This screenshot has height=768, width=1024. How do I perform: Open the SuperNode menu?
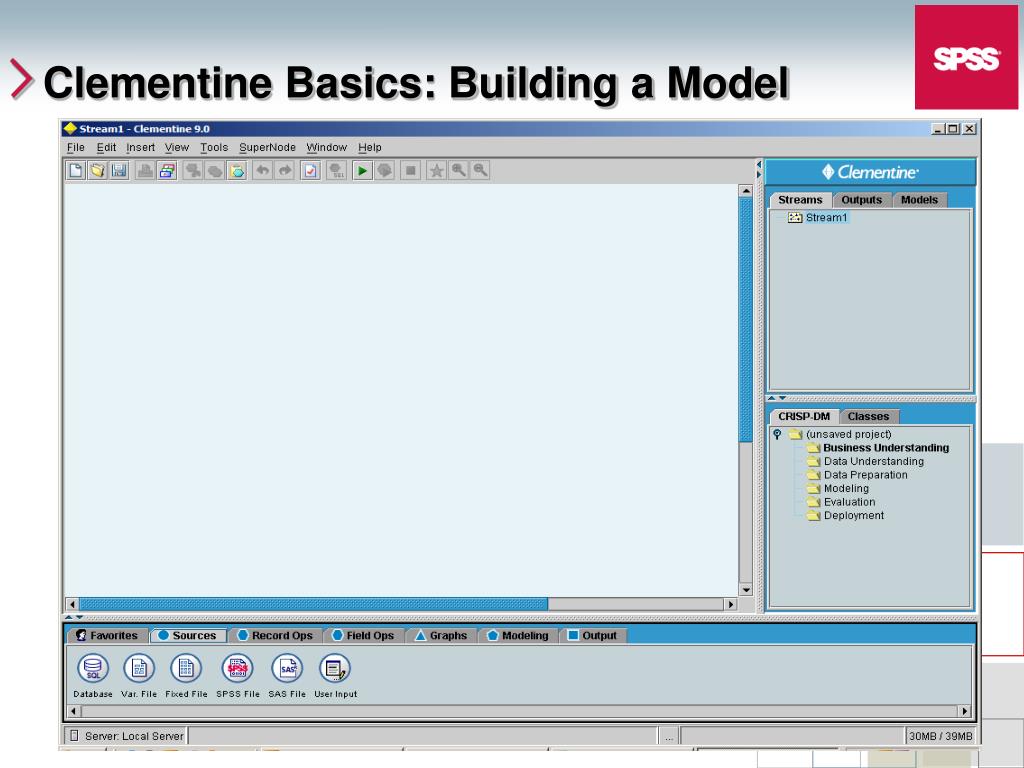coord(267,148)
